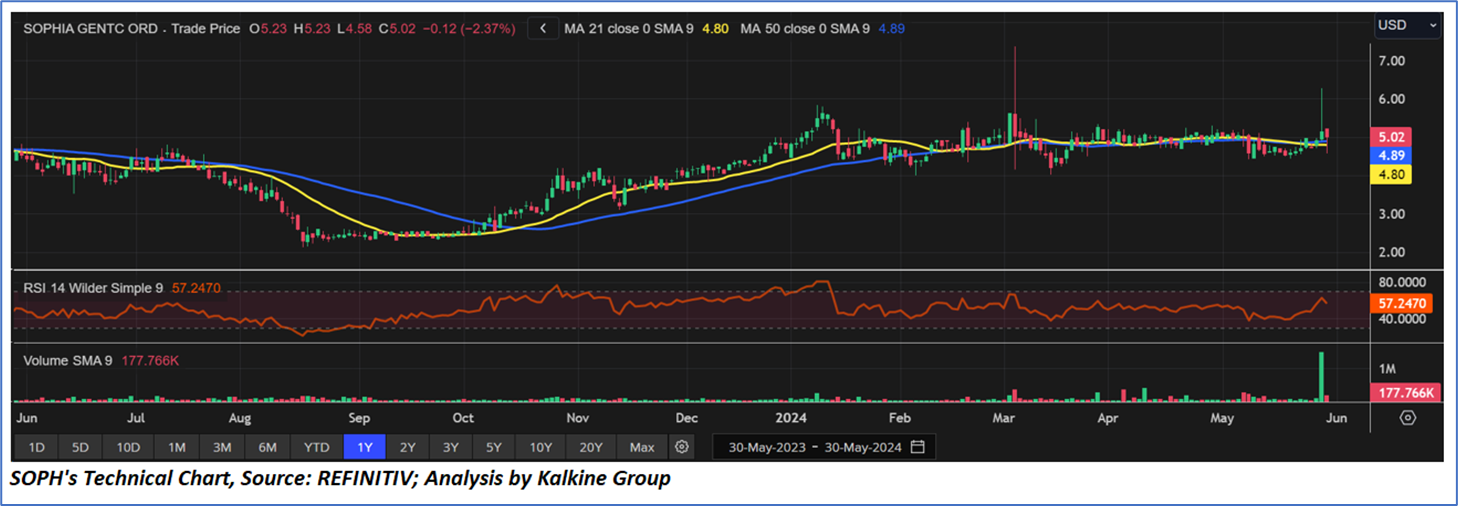Open the time range settings gear

(x=682, y=447)
